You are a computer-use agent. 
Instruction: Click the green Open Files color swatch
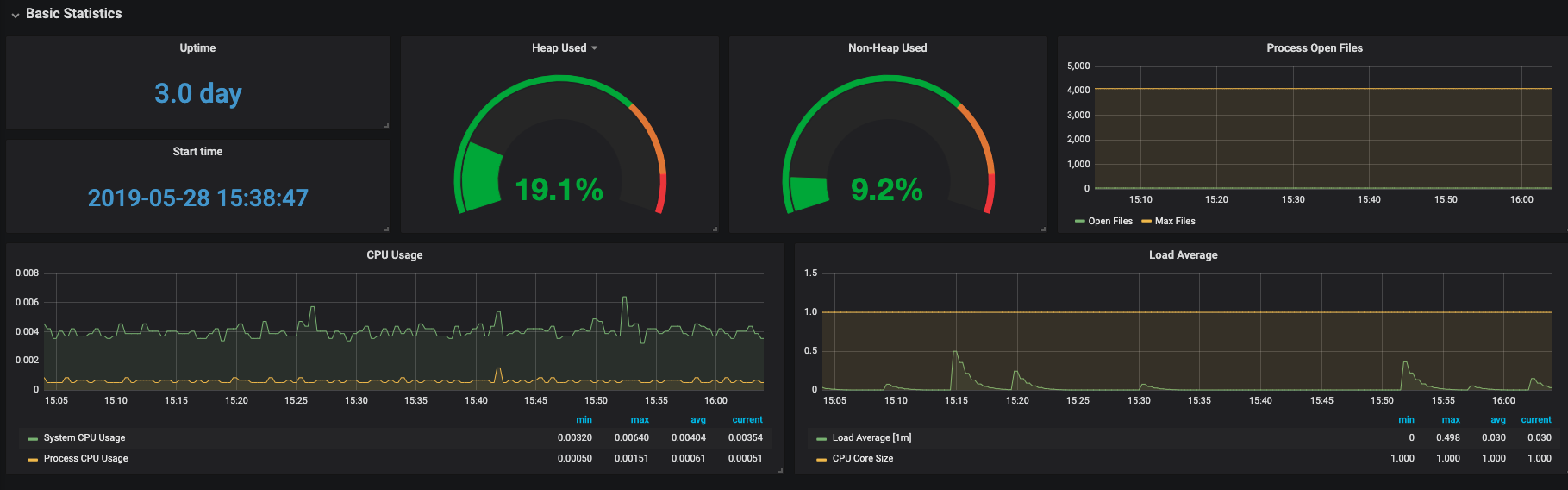tap(1079, 222)
